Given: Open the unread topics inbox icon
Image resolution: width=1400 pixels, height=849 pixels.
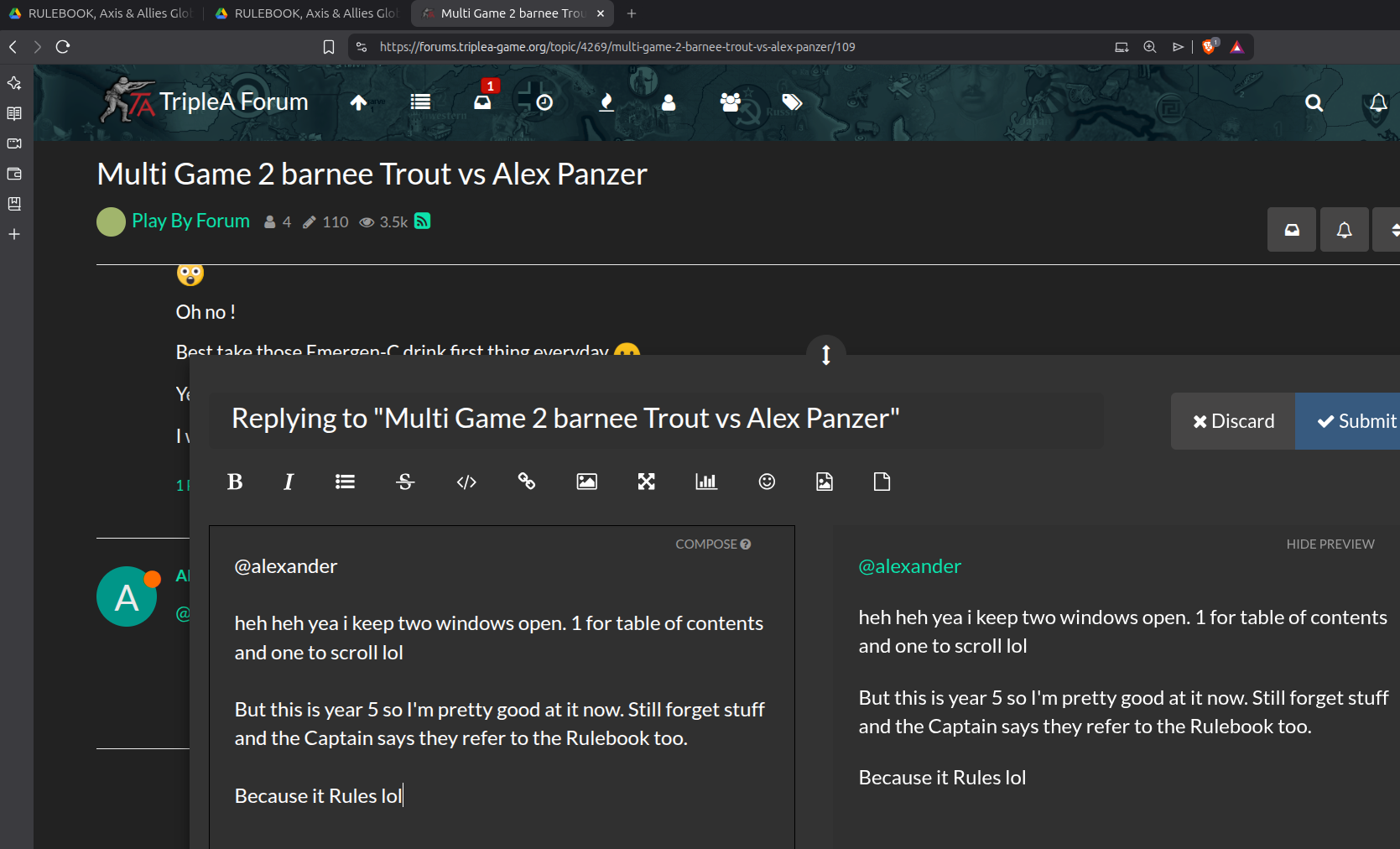Looking at the screenshot, I should pos(482,102).
